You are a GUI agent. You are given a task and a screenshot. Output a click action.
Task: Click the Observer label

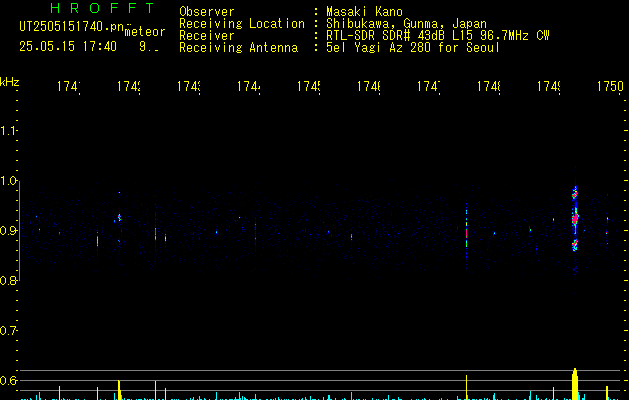[207, 11]
